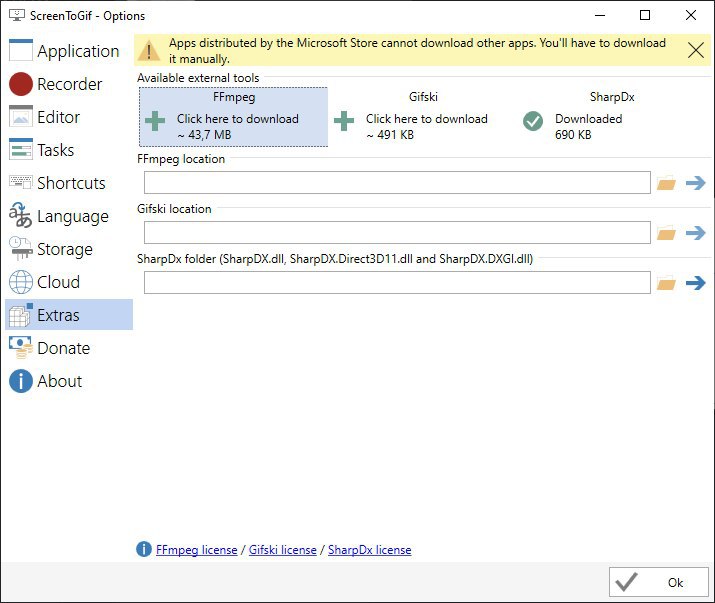Browse folder for Gifski location
Image resolution: width=715 pixels, height=603 pixels.
[x=666, y=234]
